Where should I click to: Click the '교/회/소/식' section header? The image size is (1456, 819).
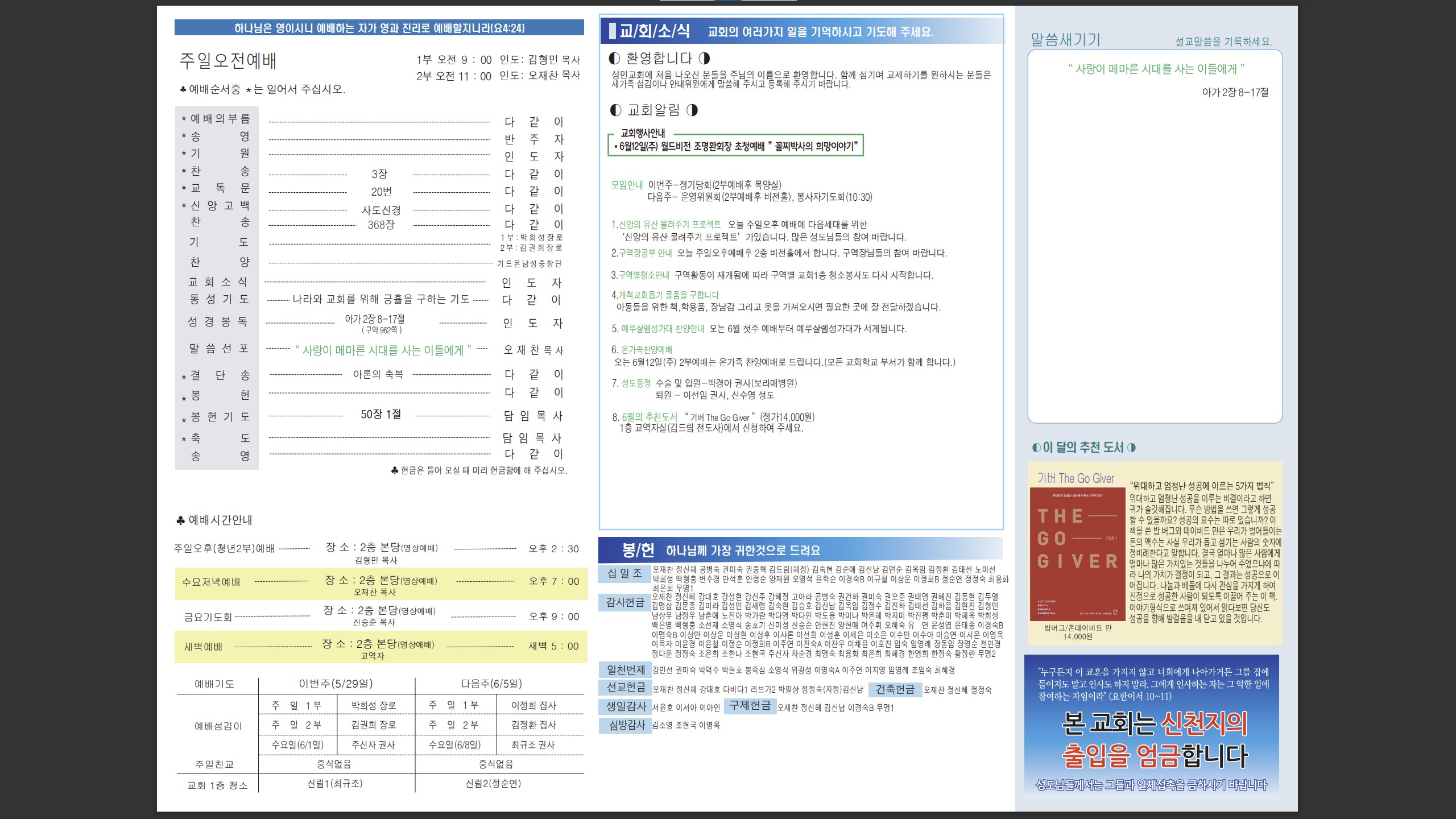802,31
